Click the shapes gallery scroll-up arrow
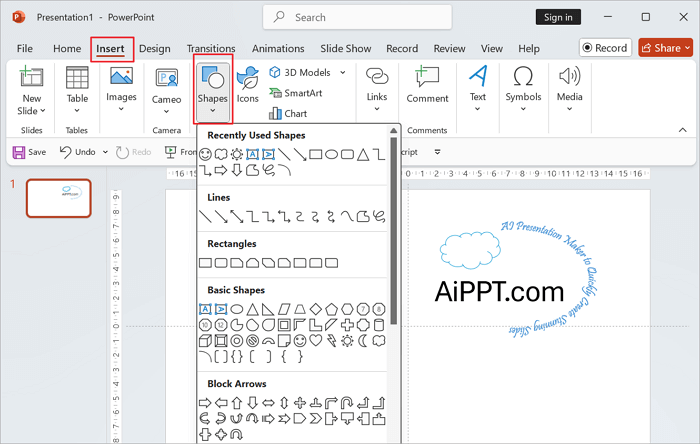Image resolution: width=700 pixels, height=444 pixels. click(x=393, y=131)
